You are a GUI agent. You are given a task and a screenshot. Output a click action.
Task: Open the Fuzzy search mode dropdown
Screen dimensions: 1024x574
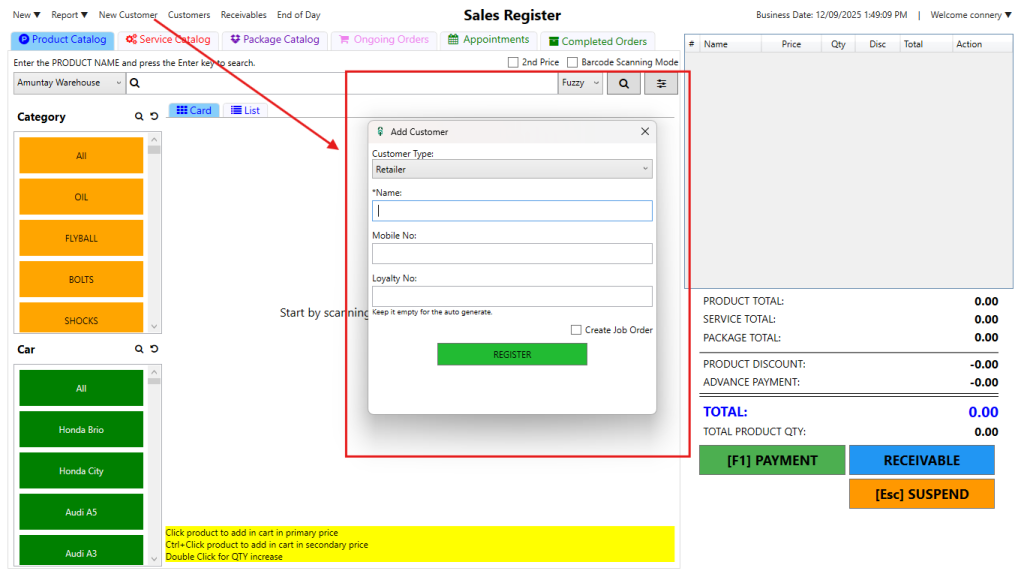pos(580,84)
